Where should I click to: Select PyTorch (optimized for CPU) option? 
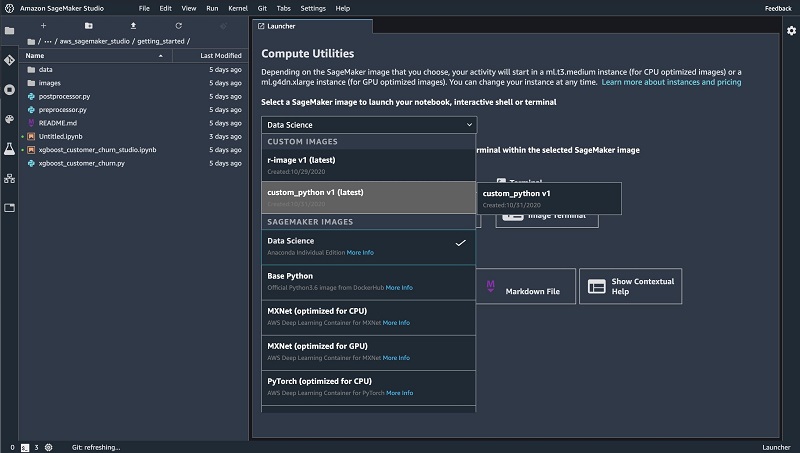(368, 388)
